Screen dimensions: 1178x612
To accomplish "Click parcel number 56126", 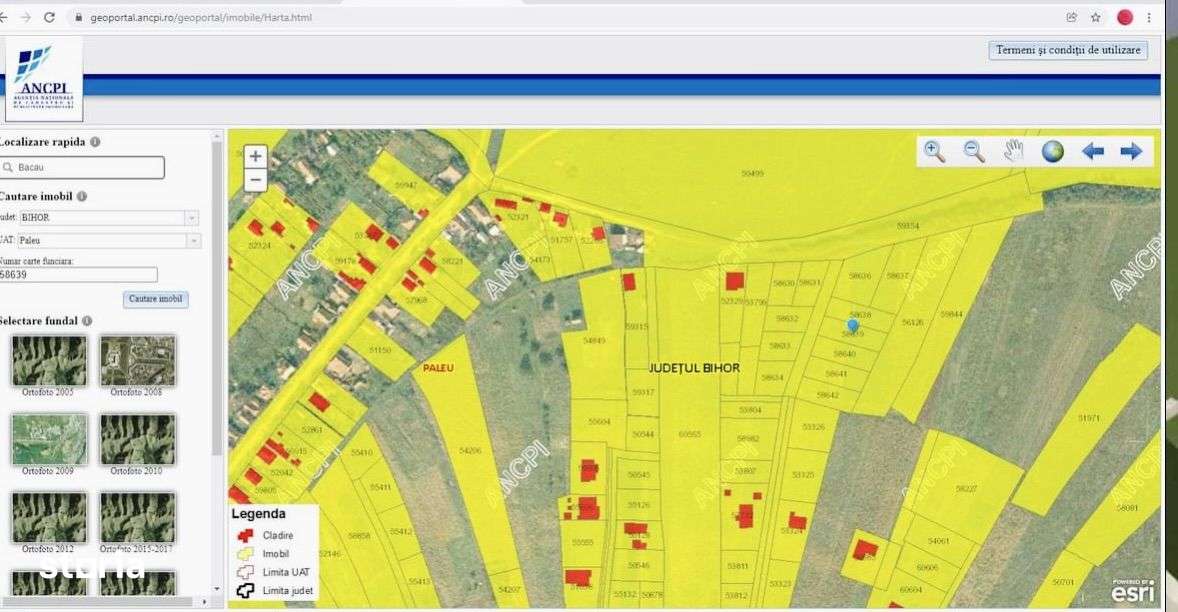I will 913,322.
